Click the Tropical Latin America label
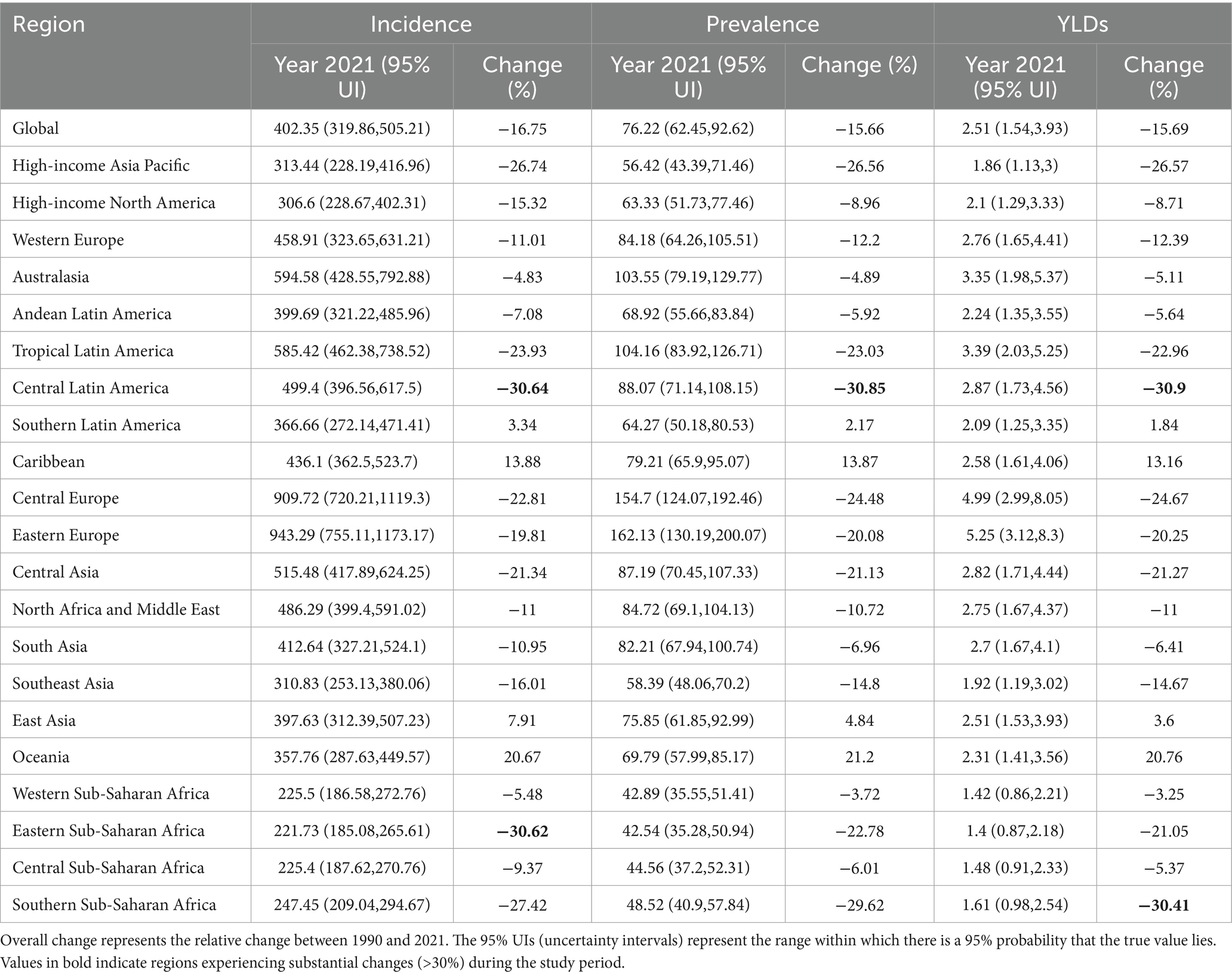 point(93,350)
